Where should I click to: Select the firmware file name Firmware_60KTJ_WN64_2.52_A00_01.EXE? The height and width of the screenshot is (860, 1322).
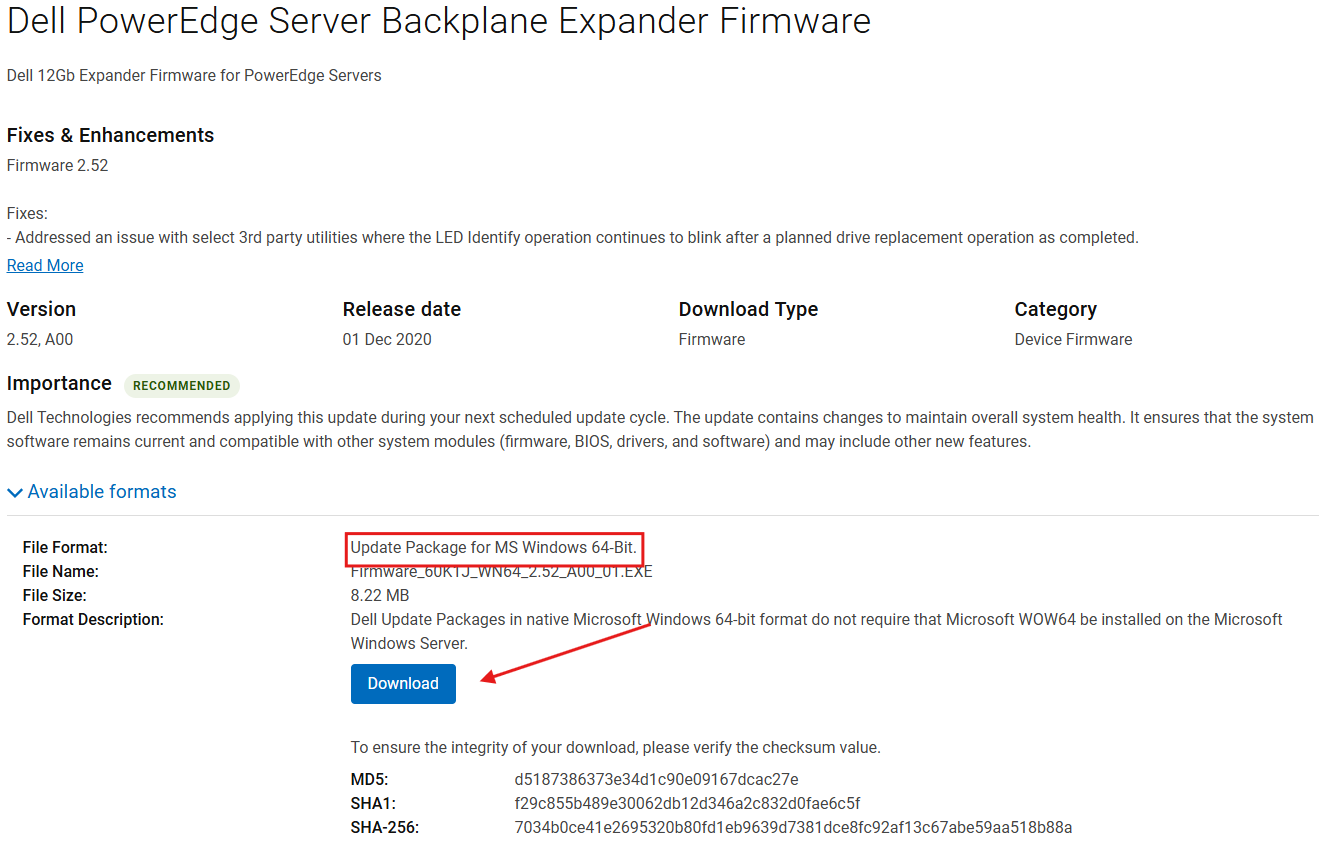pos(501,571)
